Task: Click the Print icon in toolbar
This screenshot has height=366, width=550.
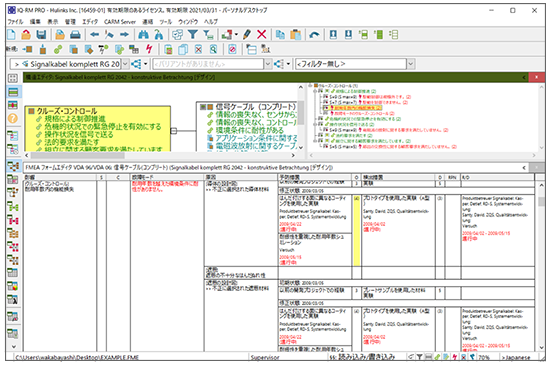Action: [75, 34]
